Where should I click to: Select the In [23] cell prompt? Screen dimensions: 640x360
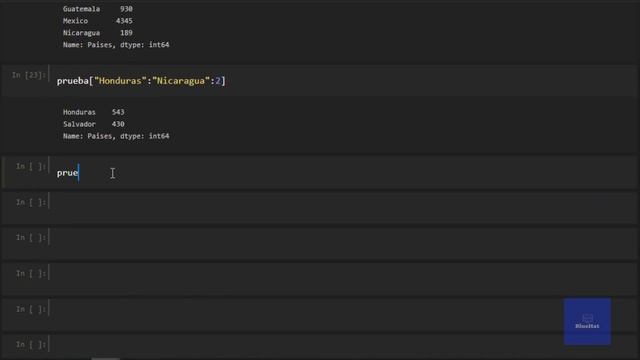[29, 75]
